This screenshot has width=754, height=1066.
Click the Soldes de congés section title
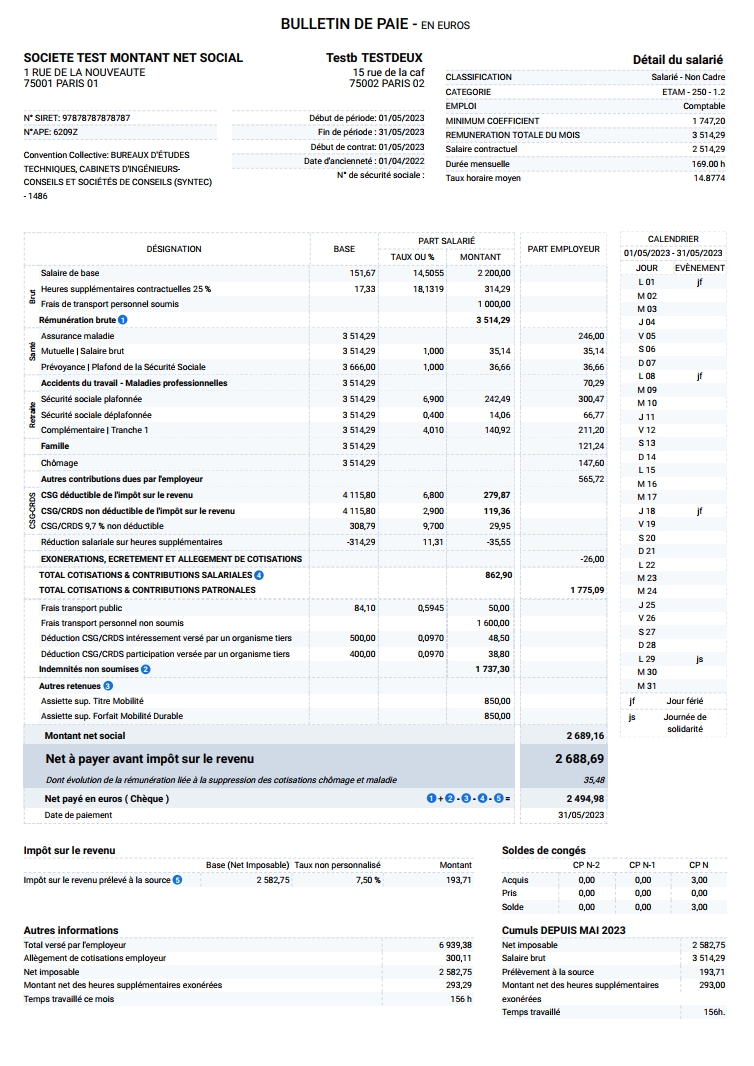click(x=543, y=850)
